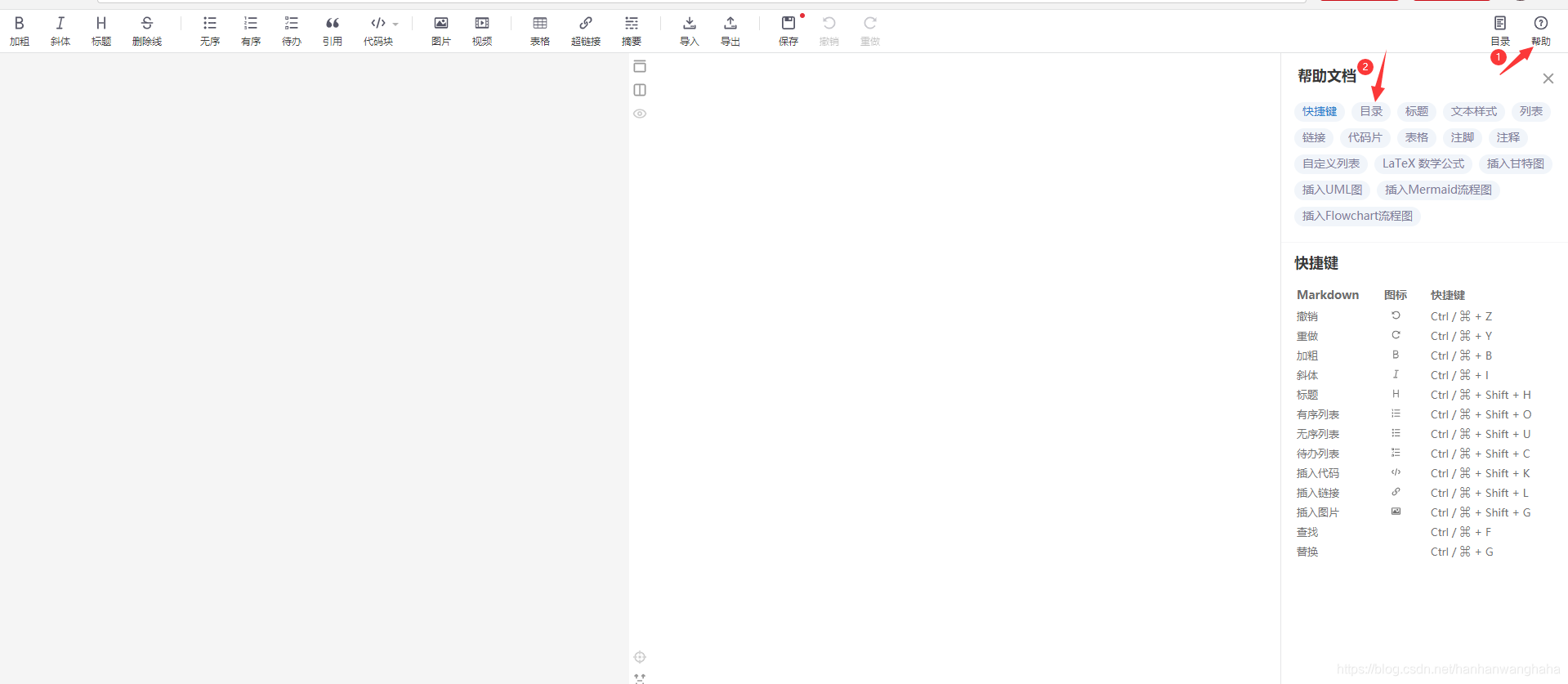Open the 代码片 help tag
This screenshot has height=684, width=1568.
(x=1365, y=137)
